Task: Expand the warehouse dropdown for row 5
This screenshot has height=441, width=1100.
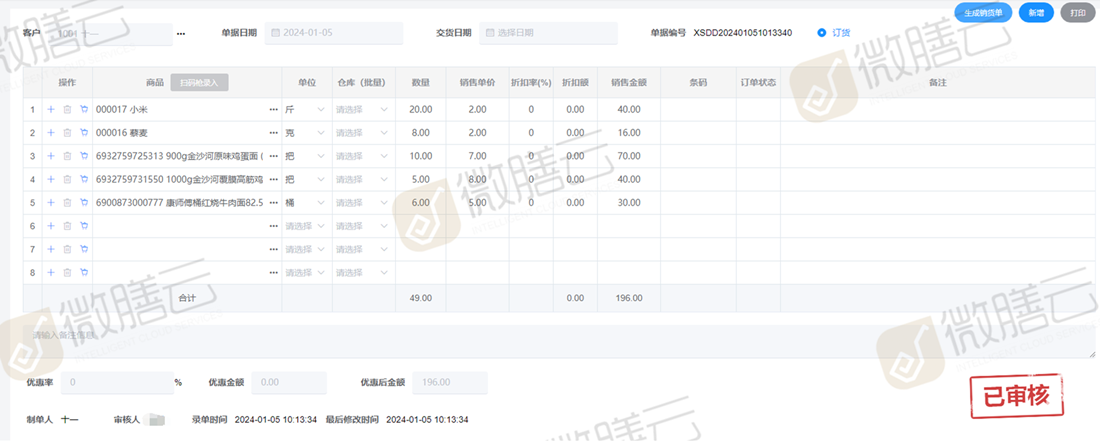Action: (x=361, y=203)
